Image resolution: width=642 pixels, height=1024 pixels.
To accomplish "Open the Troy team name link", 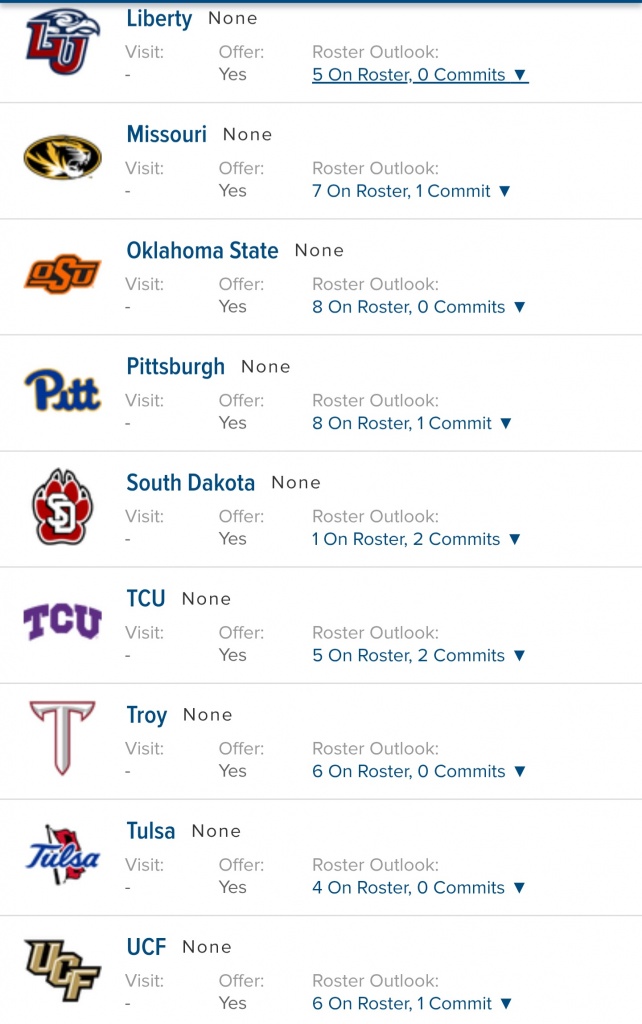I will point(147,715).
